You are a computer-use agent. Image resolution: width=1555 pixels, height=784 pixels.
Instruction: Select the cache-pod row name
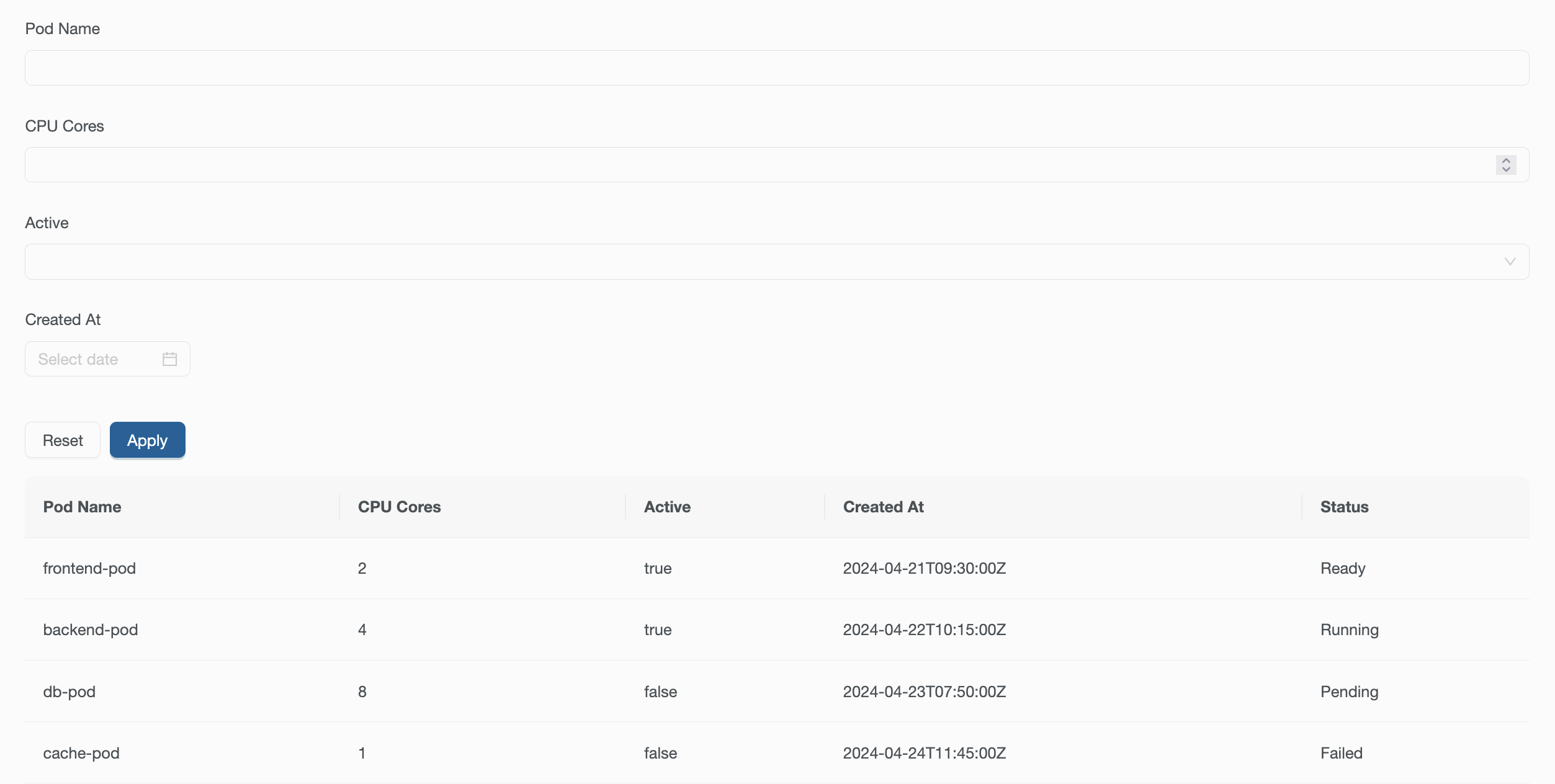81,753
